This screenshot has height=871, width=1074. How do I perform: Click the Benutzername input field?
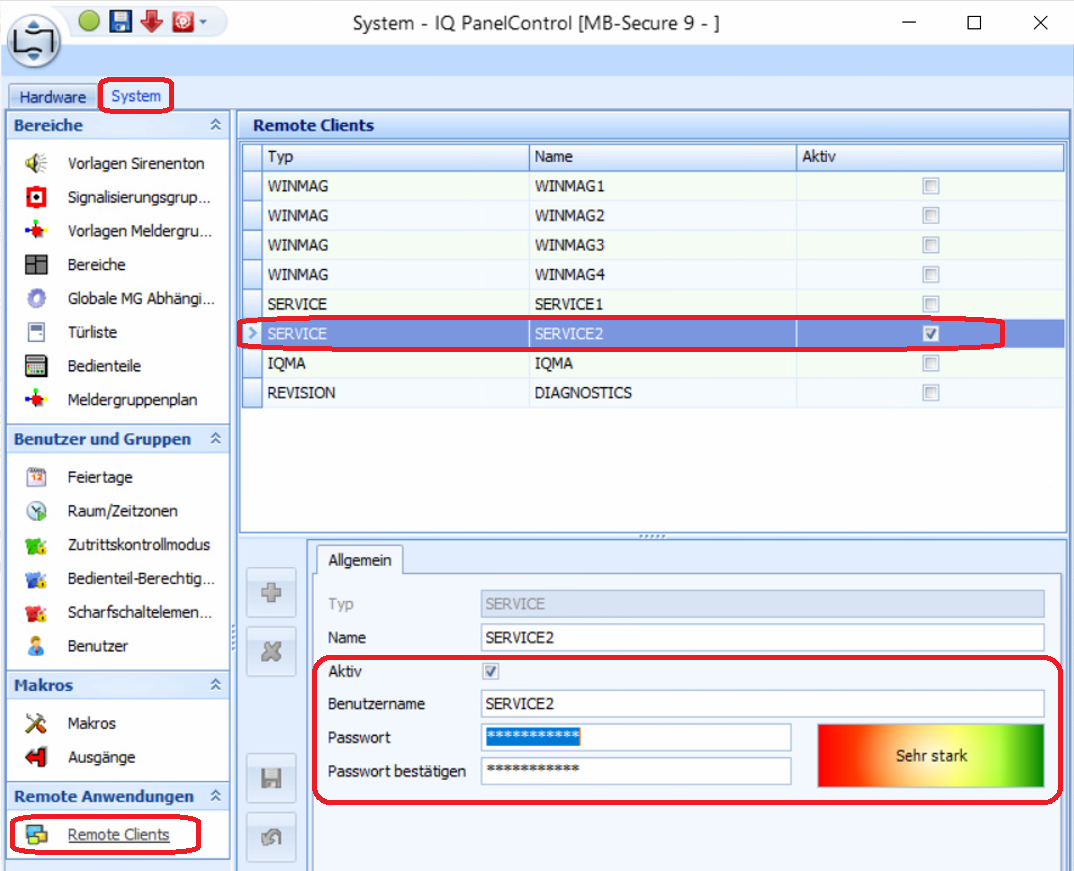[762, 703]
